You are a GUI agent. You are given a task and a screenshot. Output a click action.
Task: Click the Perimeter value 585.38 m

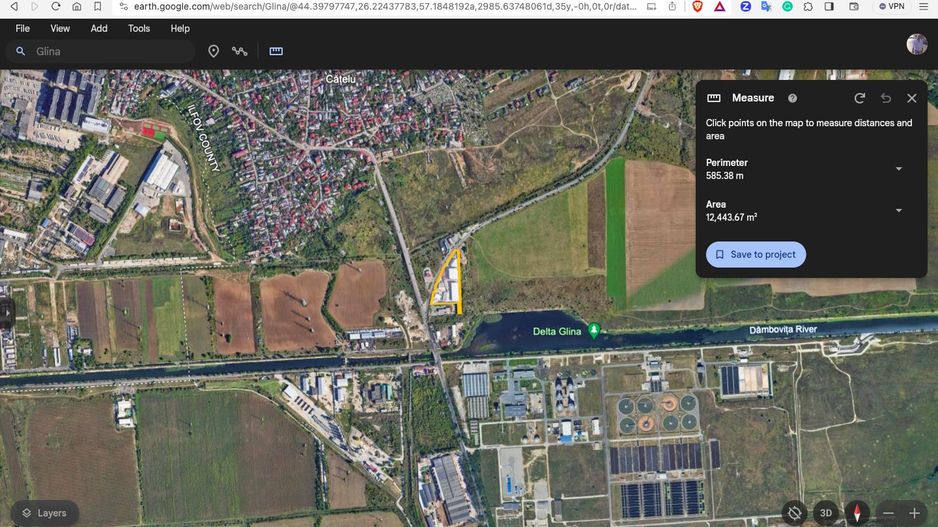point(724,176)
